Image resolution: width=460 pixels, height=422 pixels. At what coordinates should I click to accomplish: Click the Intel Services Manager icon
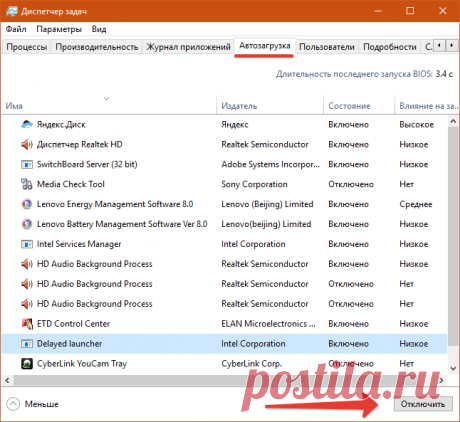27,244
